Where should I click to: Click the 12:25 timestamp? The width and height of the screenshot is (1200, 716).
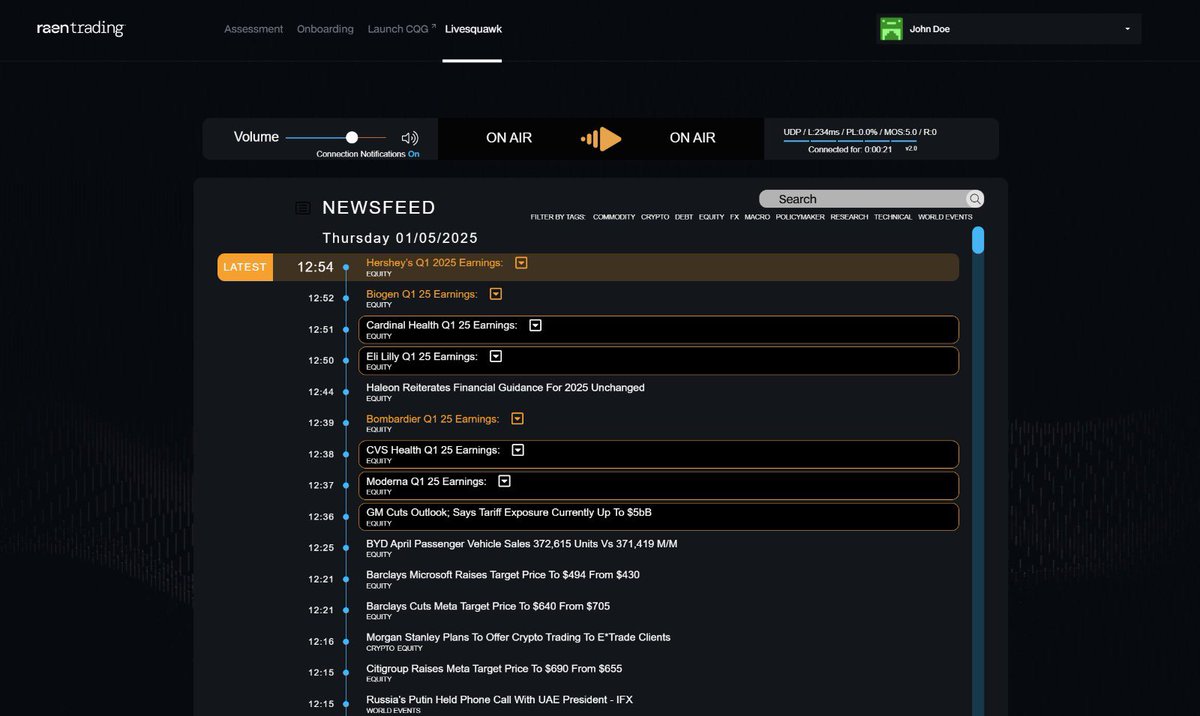(321, 548)
